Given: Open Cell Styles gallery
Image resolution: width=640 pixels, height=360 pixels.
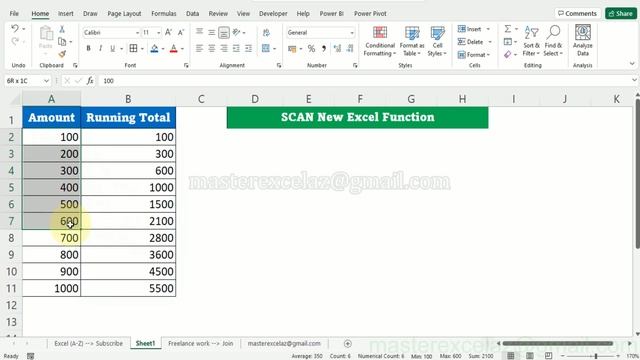Looking at the screenshot, I should (437, 41).
